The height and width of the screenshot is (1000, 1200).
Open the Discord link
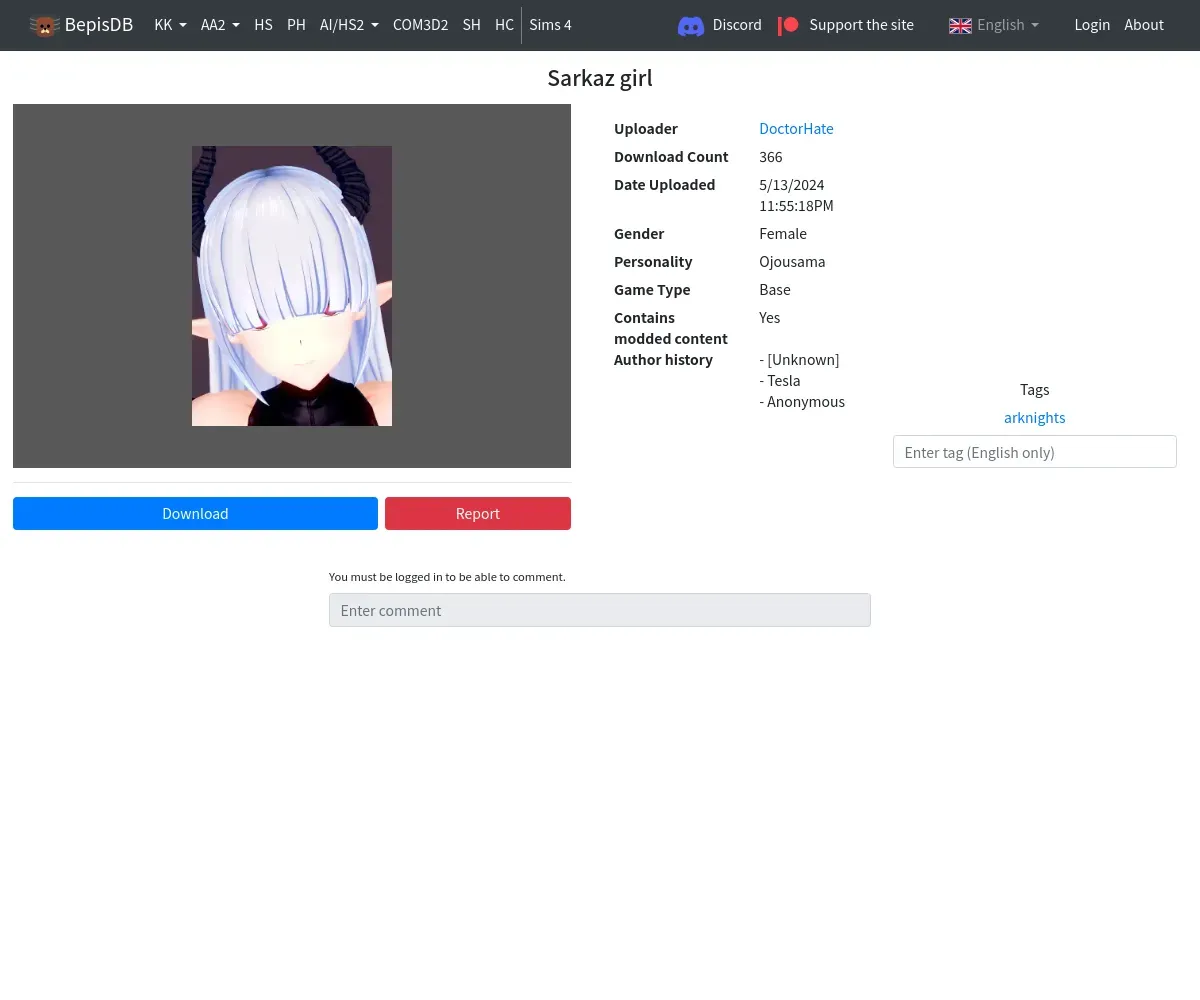(737, 25)
